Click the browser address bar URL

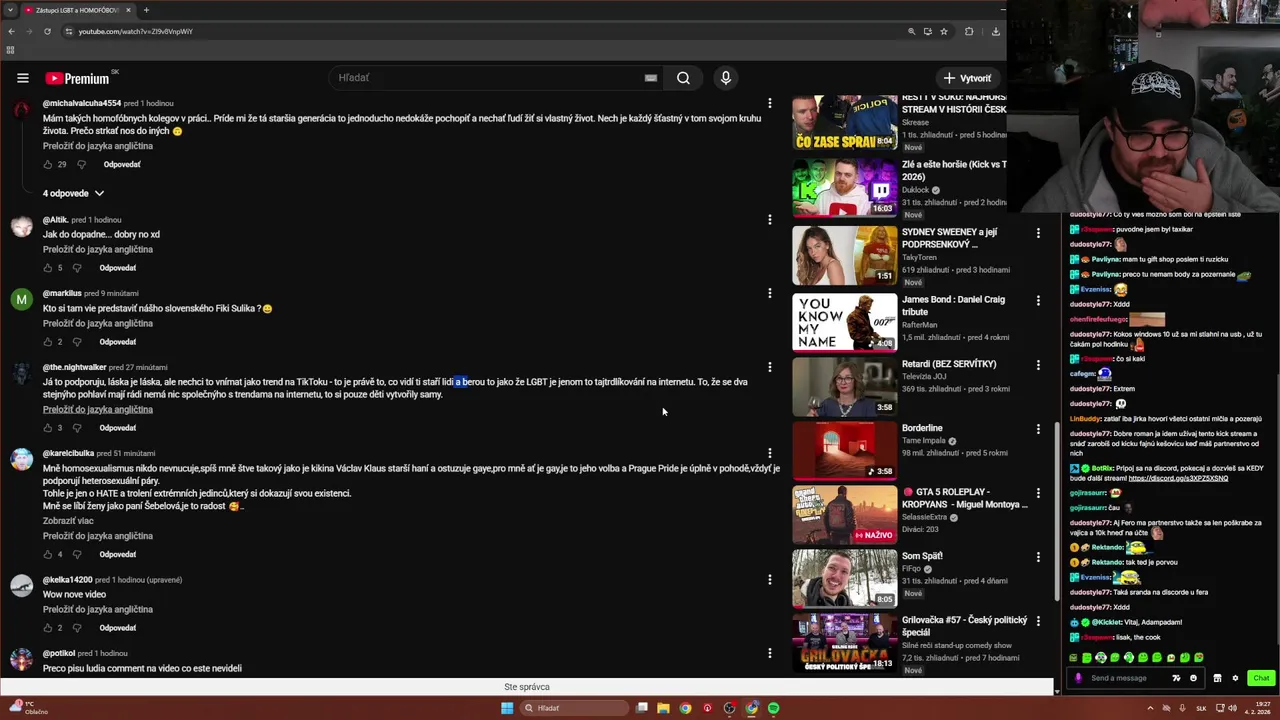pos(136,31)
